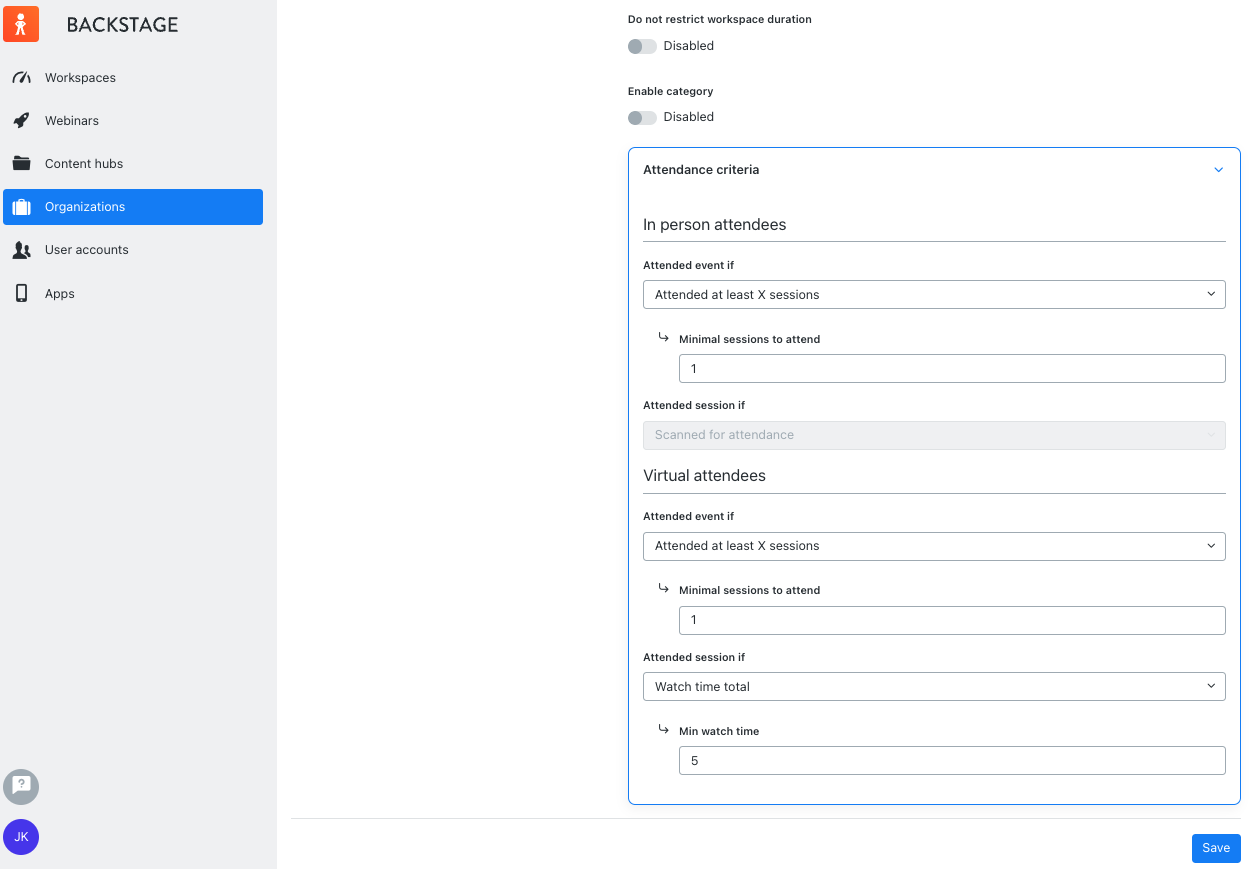
Task: Open the in-person Attended event if dropdown
Action: click(x=934, y=294)
